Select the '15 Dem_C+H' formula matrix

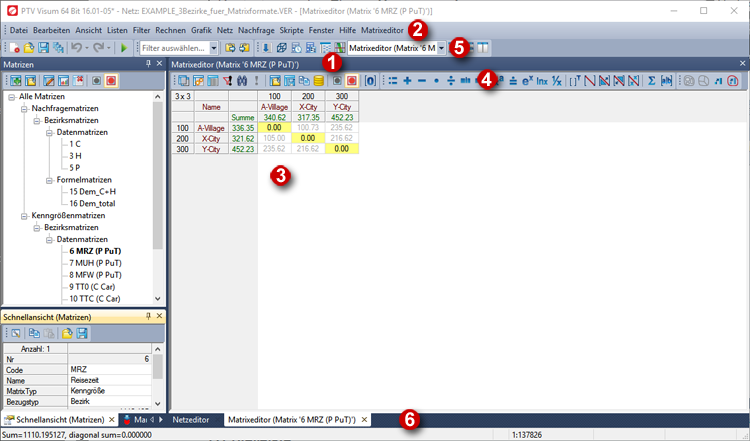(93, 190)
